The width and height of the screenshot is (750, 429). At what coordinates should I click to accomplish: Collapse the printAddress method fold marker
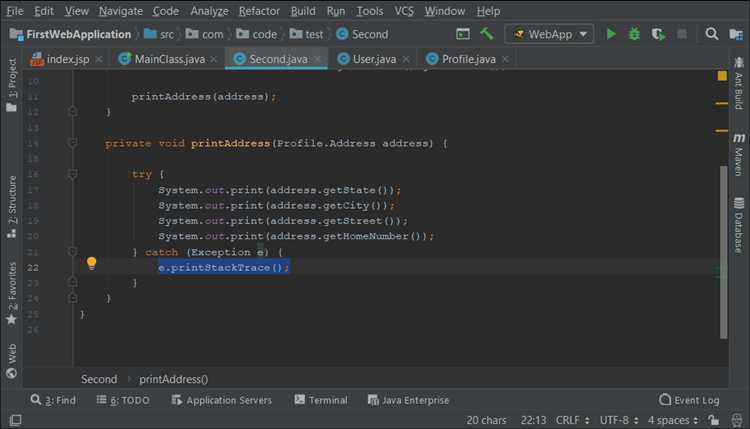[x=72, y=143]
